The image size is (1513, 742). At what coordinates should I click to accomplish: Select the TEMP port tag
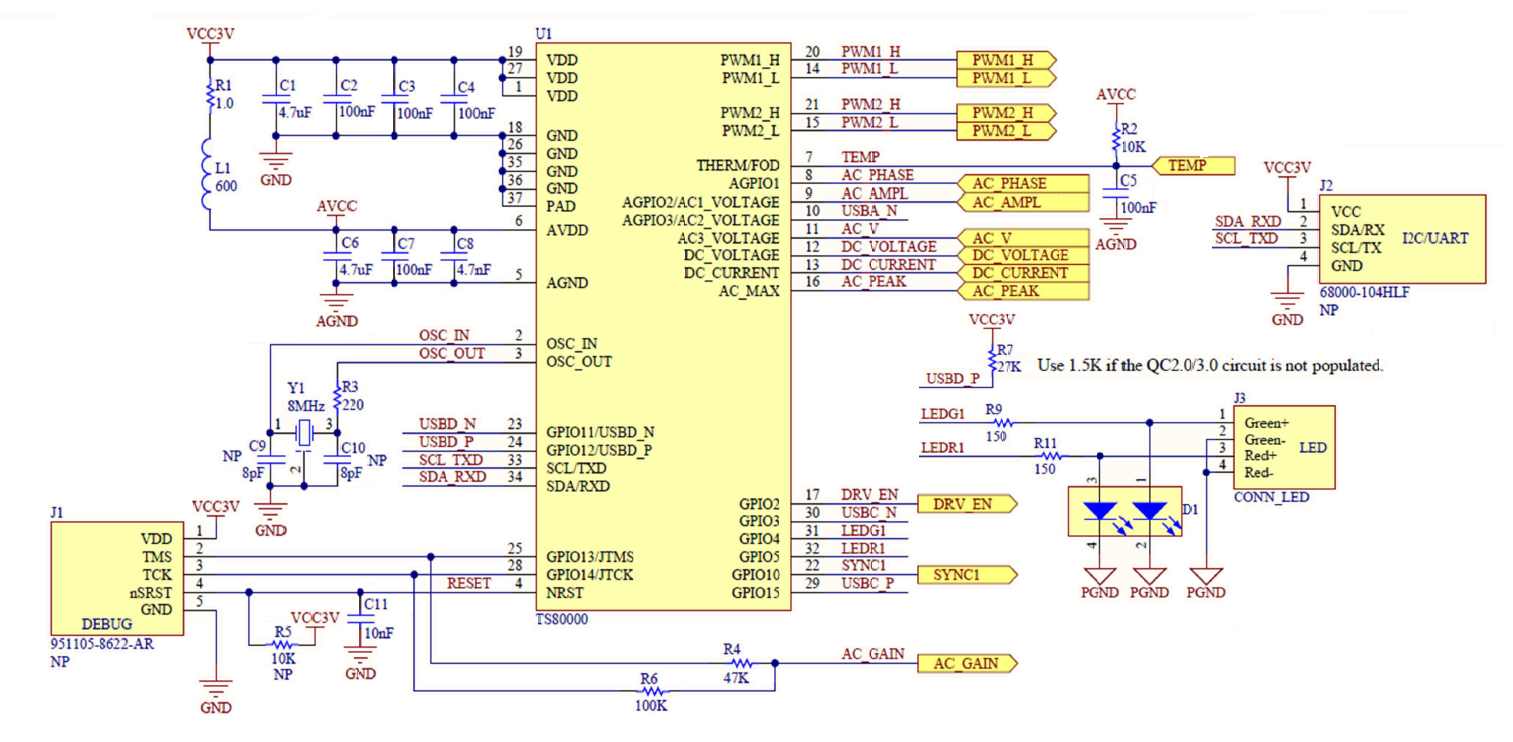pyautogui.click(x=1192, y=166)
